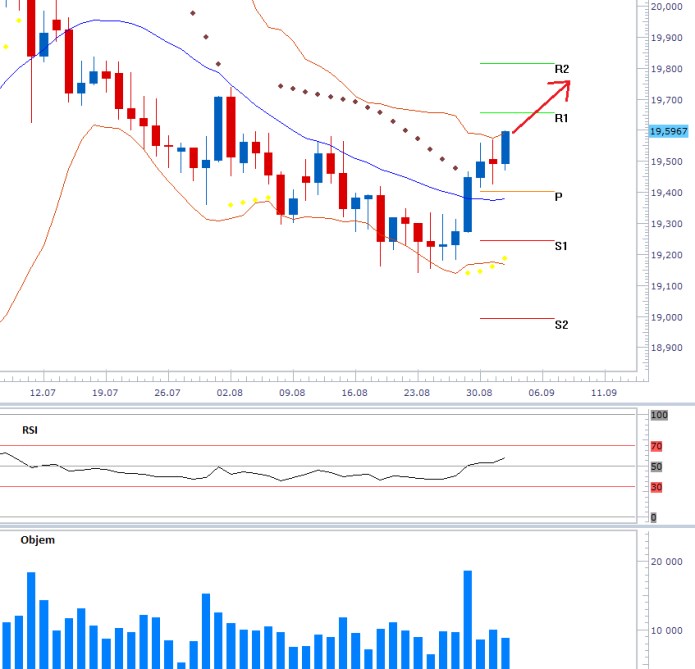This screenshot has height=669, width=695.
Task: Click the 26.07 date label
Action: 167,393
